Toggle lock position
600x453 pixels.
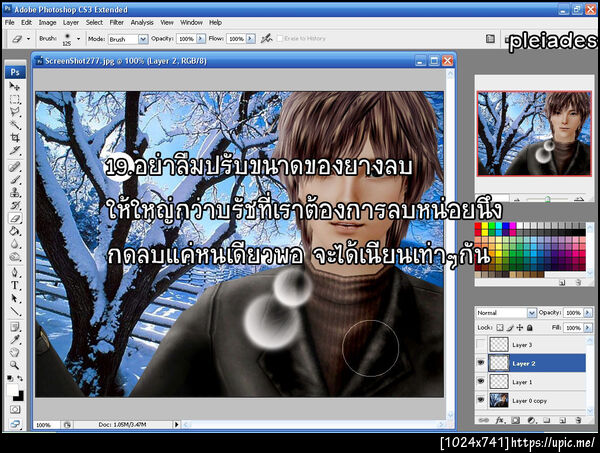(x=520, y=328)
